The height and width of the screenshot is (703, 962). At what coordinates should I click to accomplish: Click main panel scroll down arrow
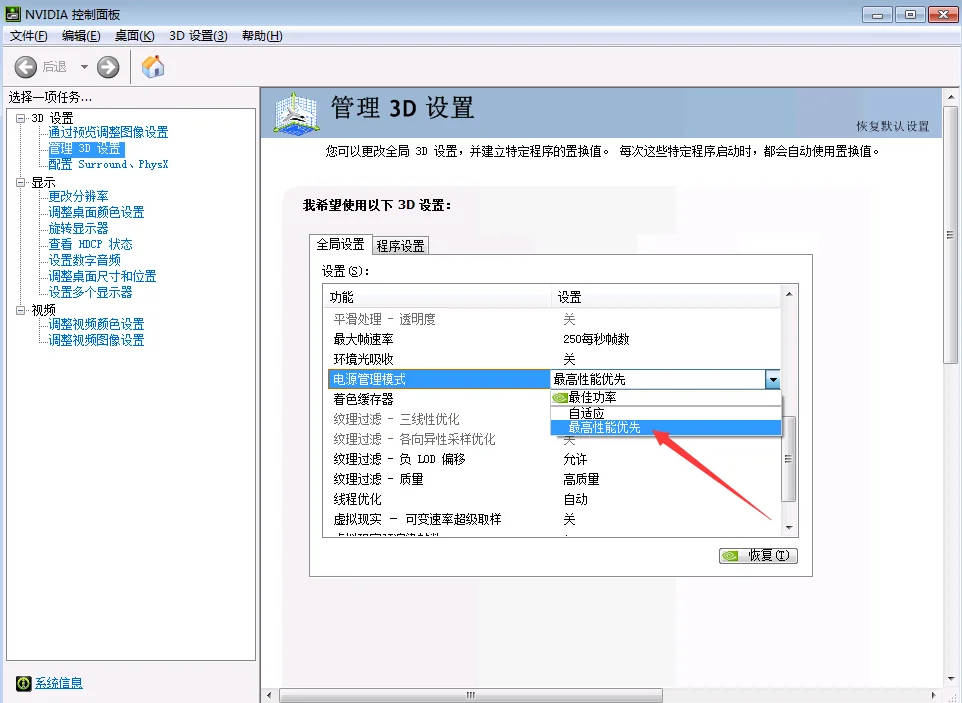pos(951,679)
